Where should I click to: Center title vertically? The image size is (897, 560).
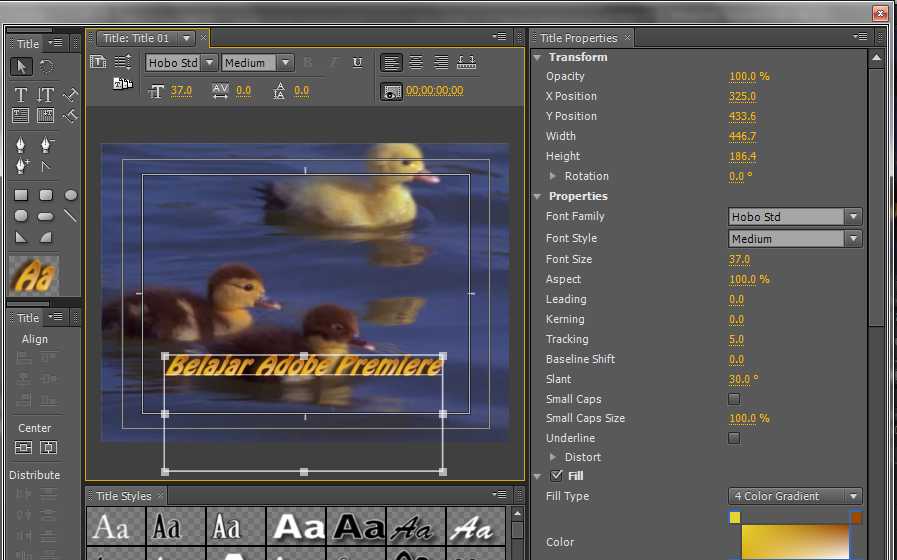coord(23,447)
